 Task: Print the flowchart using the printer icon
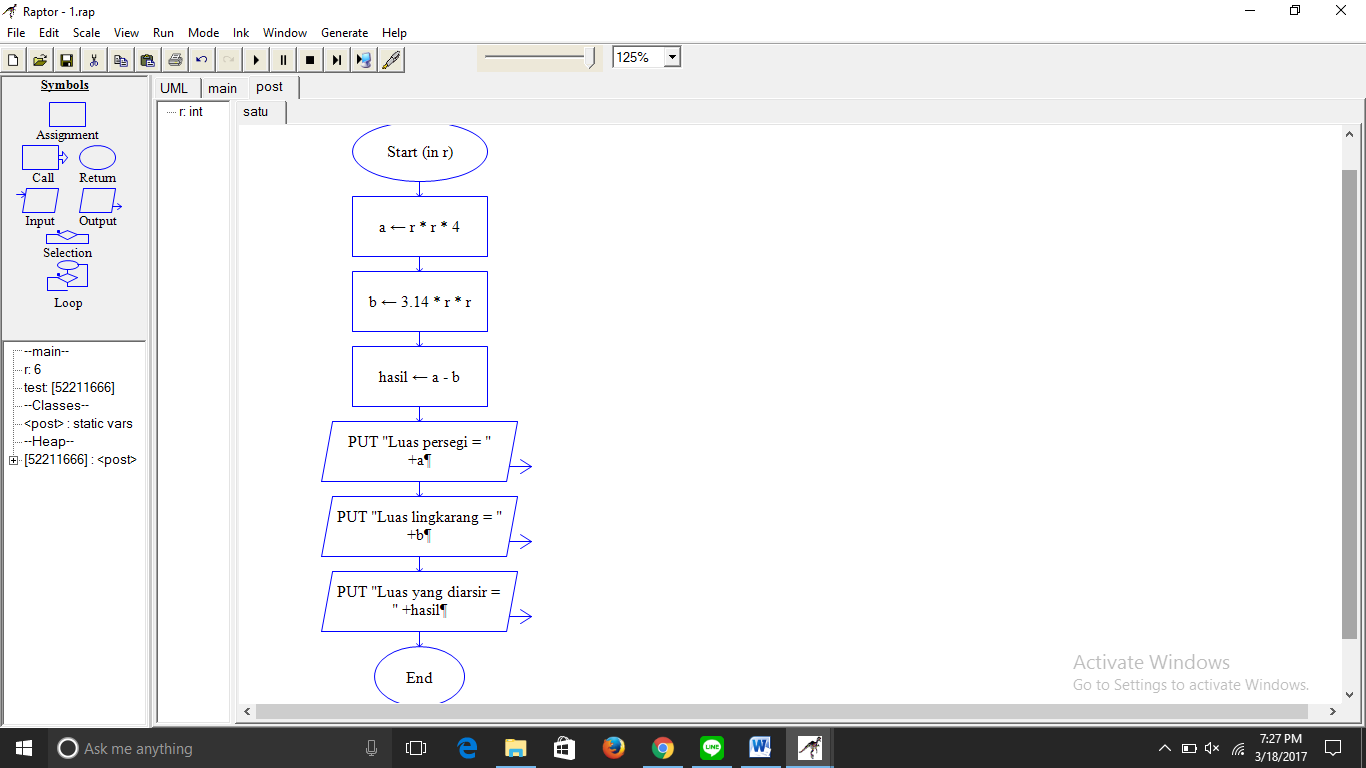(x=175, y=60)
